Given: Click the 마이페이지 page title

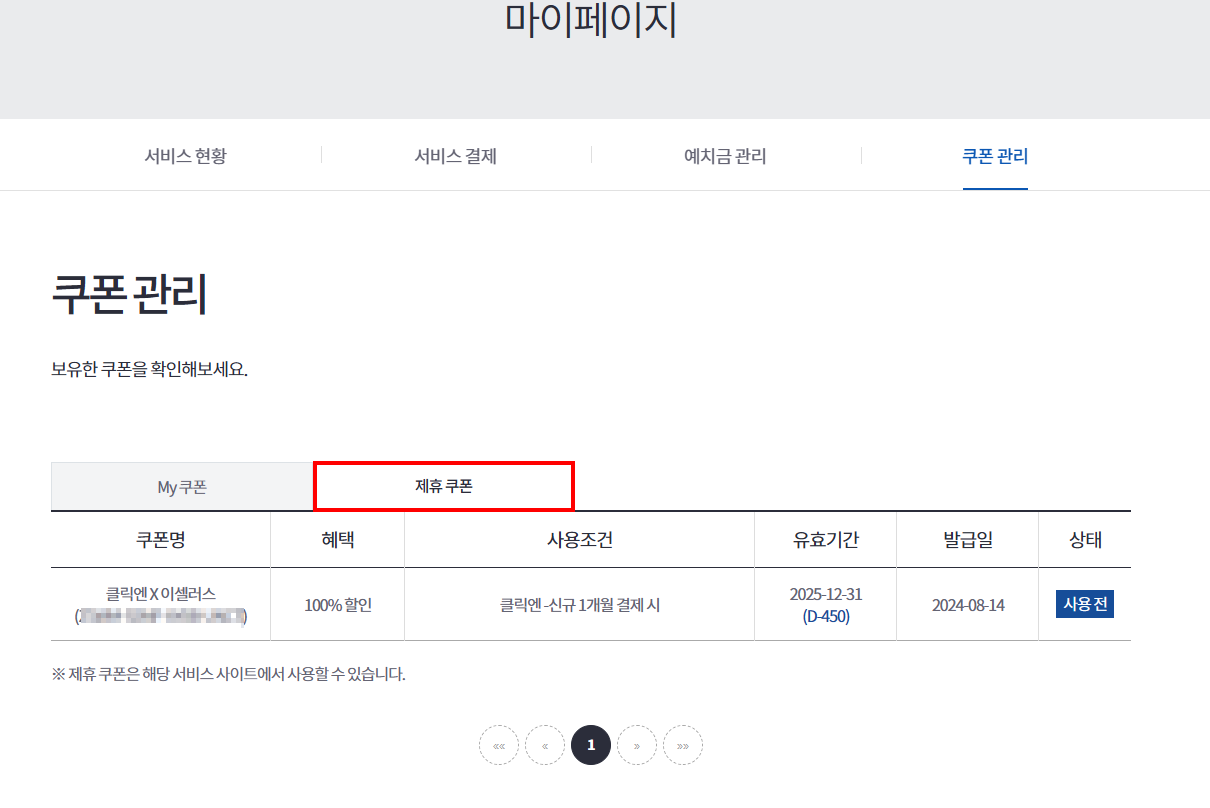Looking at the screenshot, I should 591,20.
